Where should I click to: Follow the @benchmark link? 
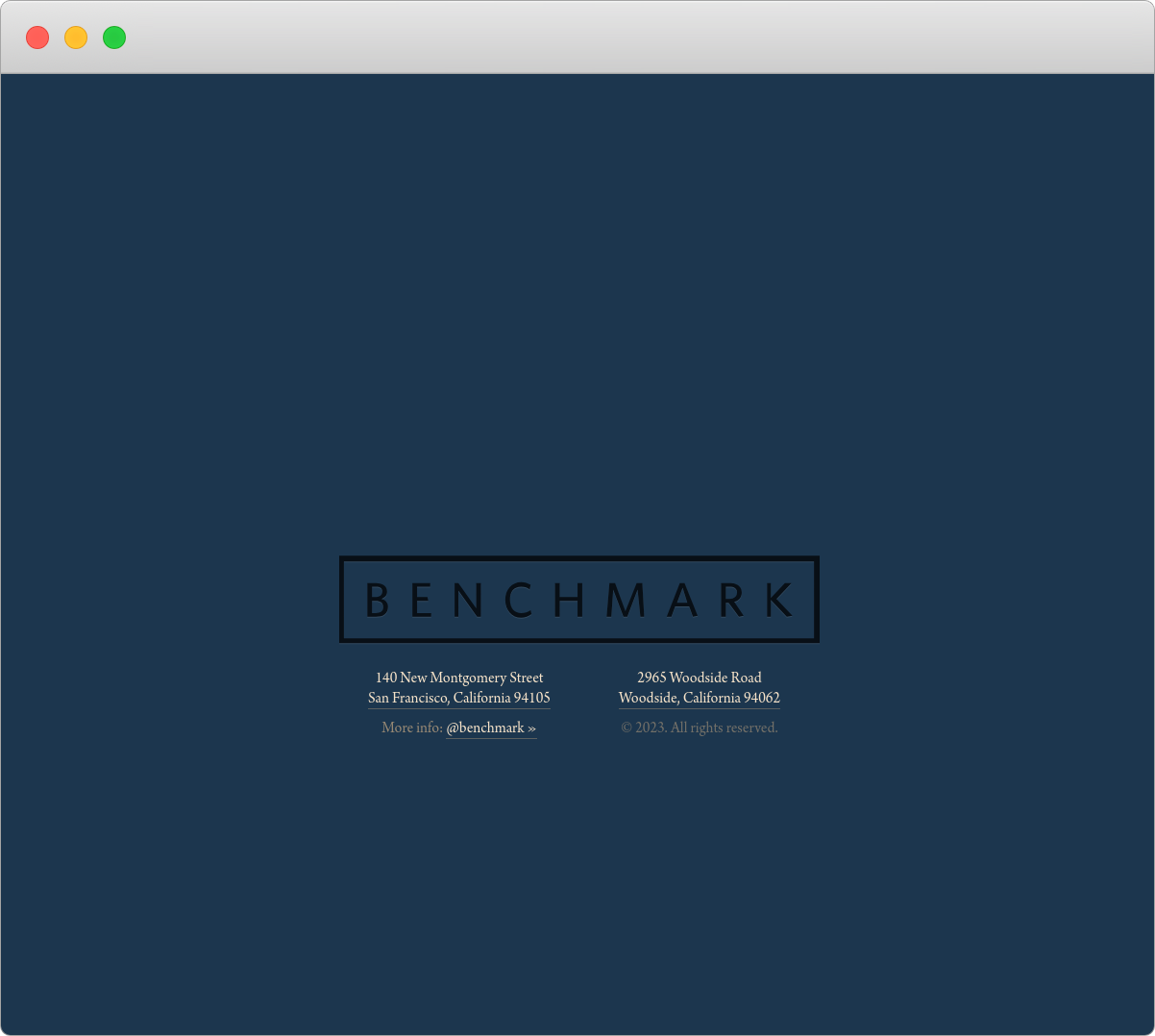click(x=485, y=728)
